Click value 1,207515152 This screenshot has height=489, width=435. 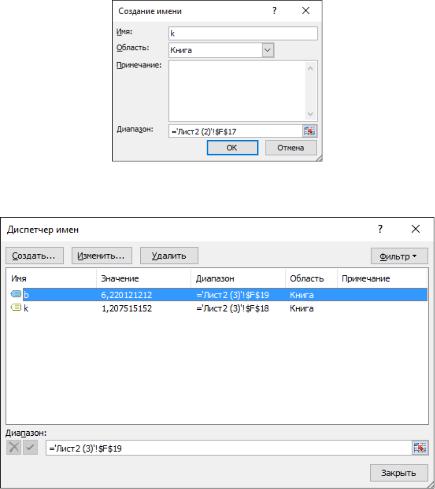[x=126, y=309]
